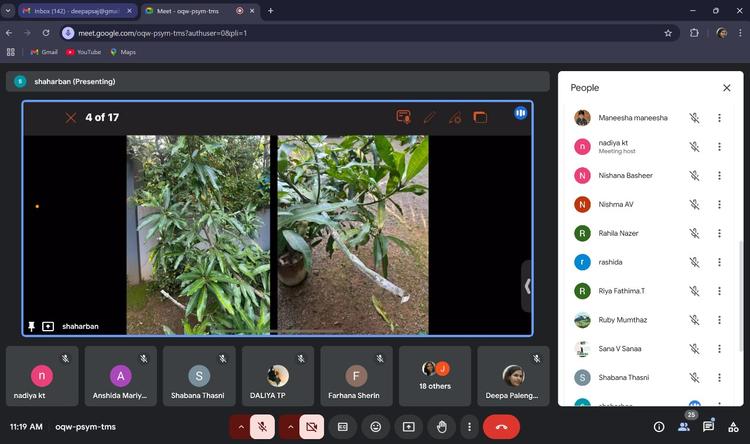
Task: Click the red leave call button
Action: point(501,426)
